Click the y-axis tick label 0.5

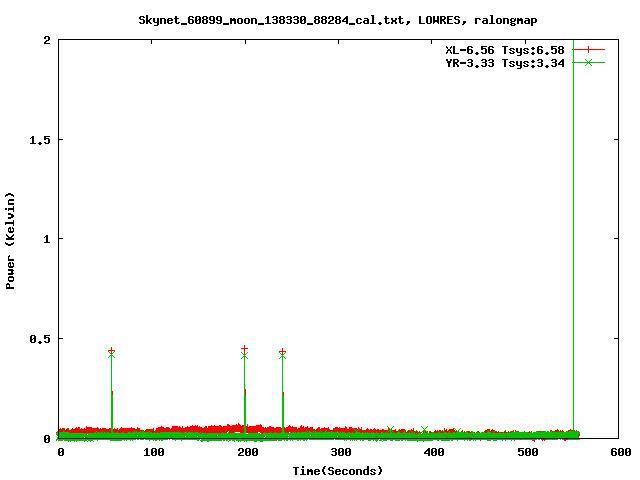tap(40, 339)
